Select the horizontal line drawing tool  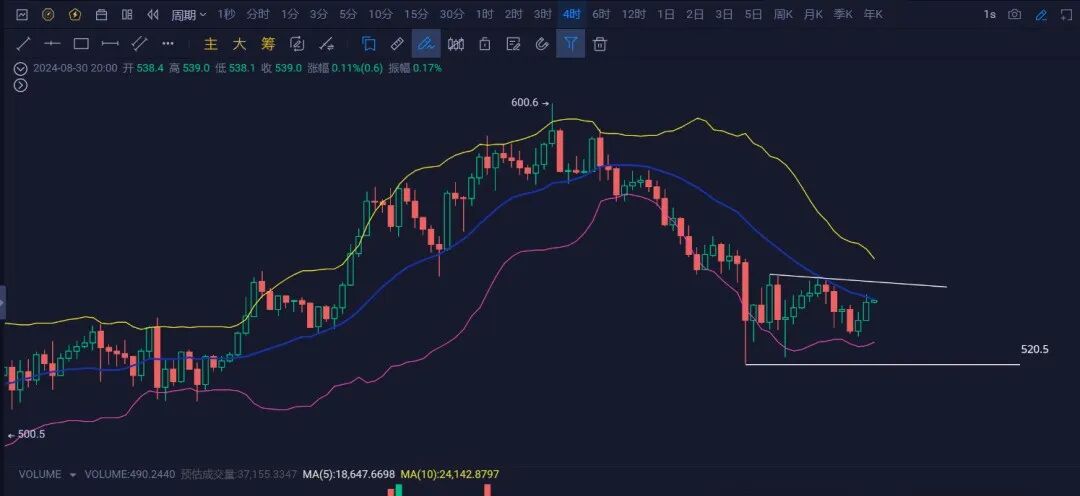52,44
